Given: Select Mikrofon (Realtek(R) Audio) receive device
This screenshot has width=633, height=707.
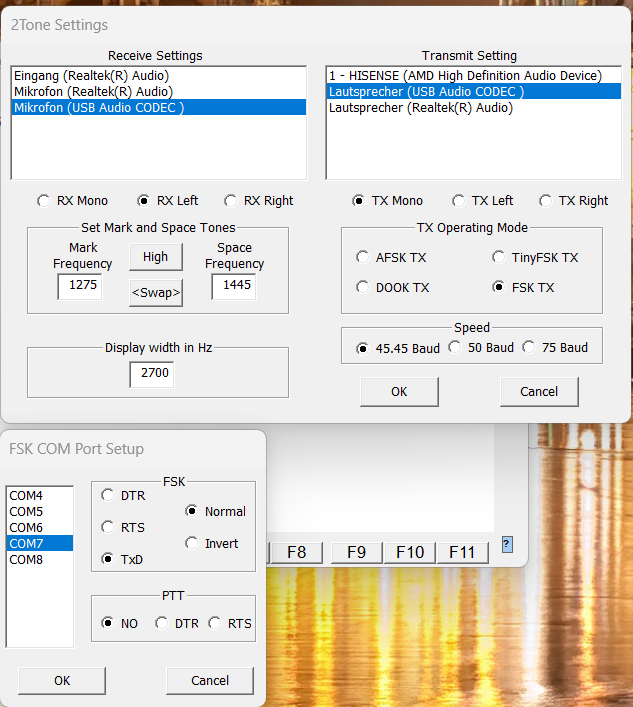Looking at the screenshot, I should [91, 91].
